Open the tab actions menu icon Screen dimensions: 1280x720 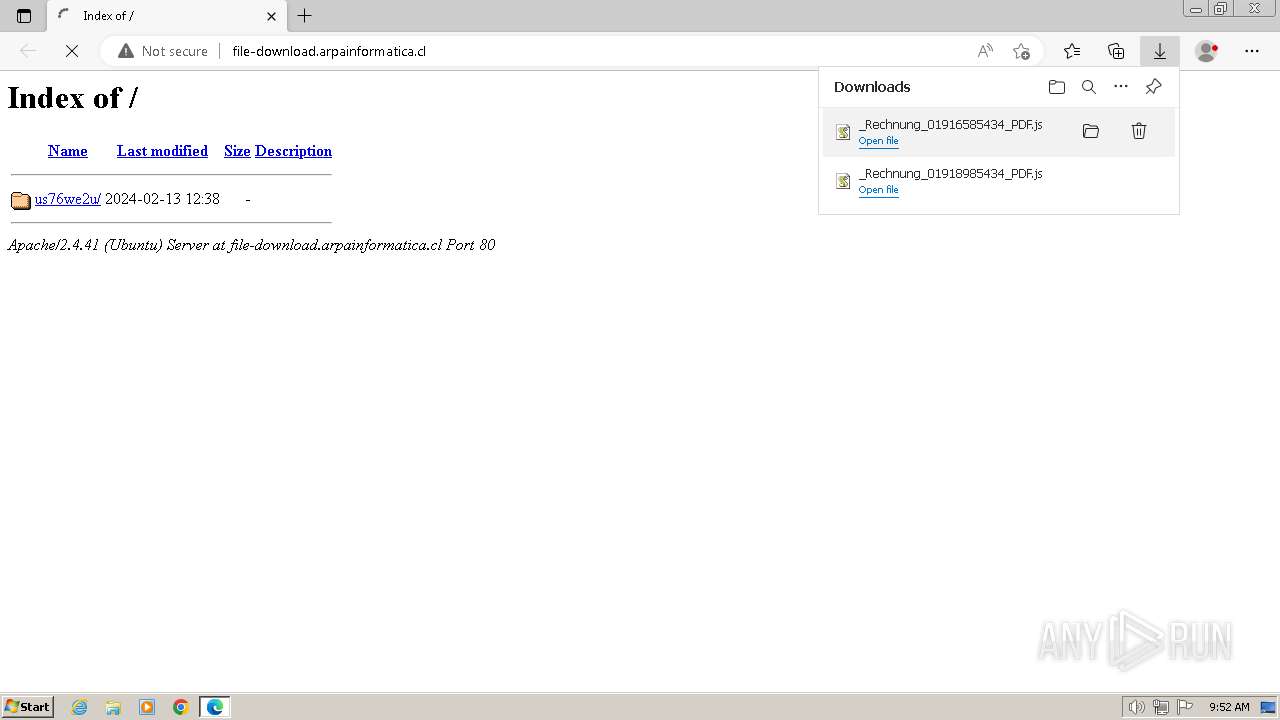click(x=24, y=16)
